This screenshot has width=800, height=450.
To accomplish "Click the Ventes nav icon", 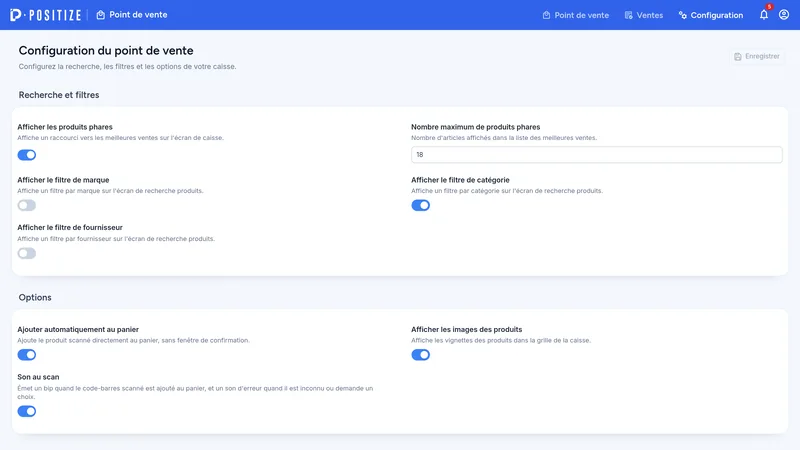I will pos(629,15).
